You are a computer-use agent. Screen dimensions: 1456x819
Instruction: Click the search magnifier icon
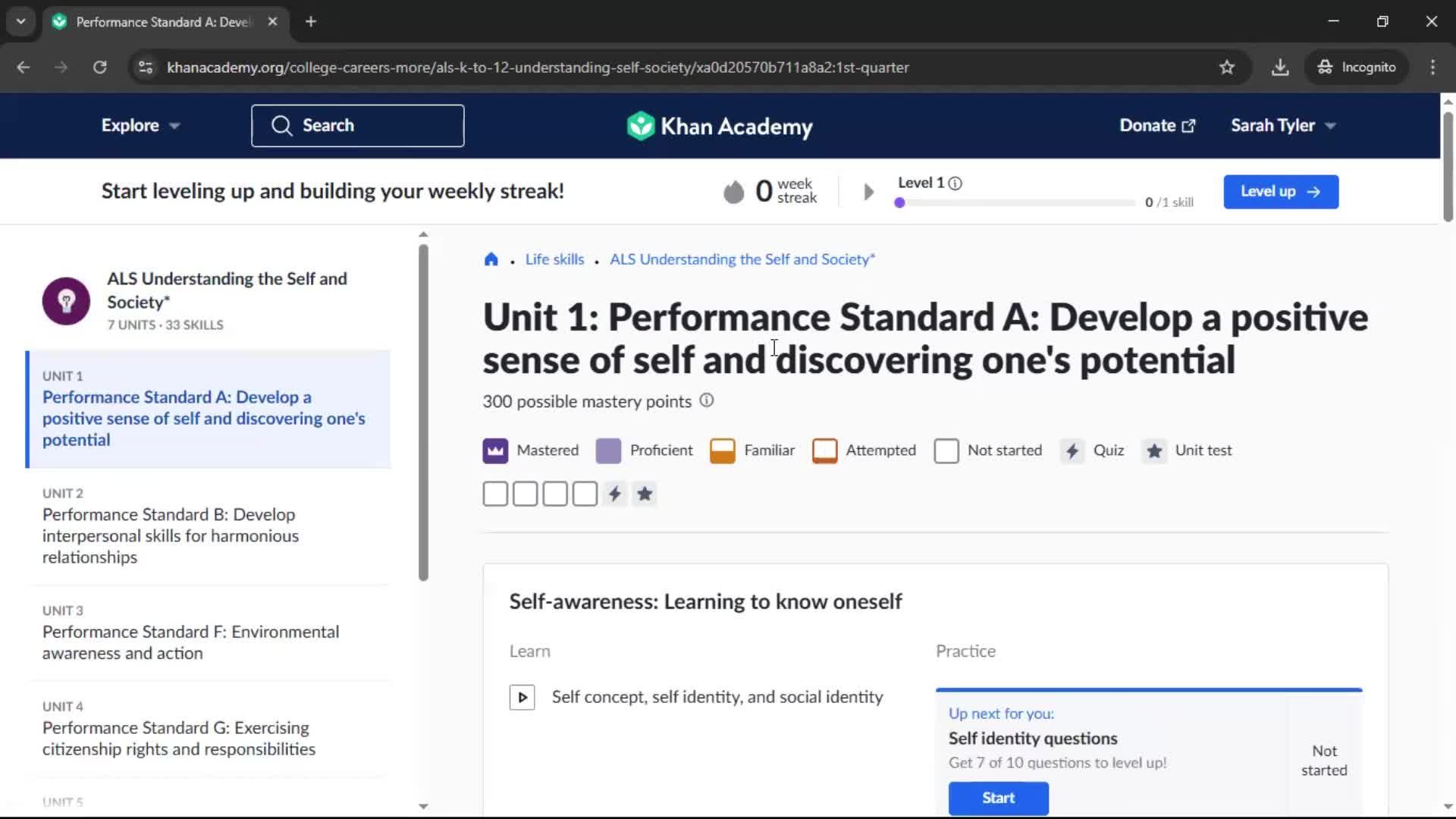pos(281,126)
